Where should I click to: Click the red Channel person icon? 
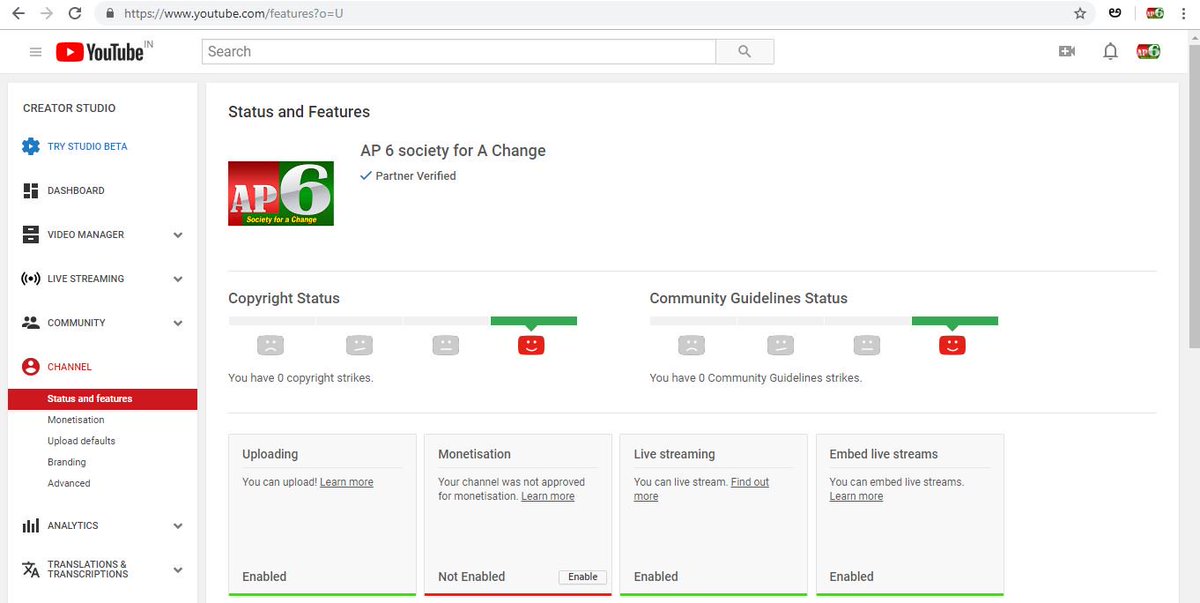click(x=31, y=367)
